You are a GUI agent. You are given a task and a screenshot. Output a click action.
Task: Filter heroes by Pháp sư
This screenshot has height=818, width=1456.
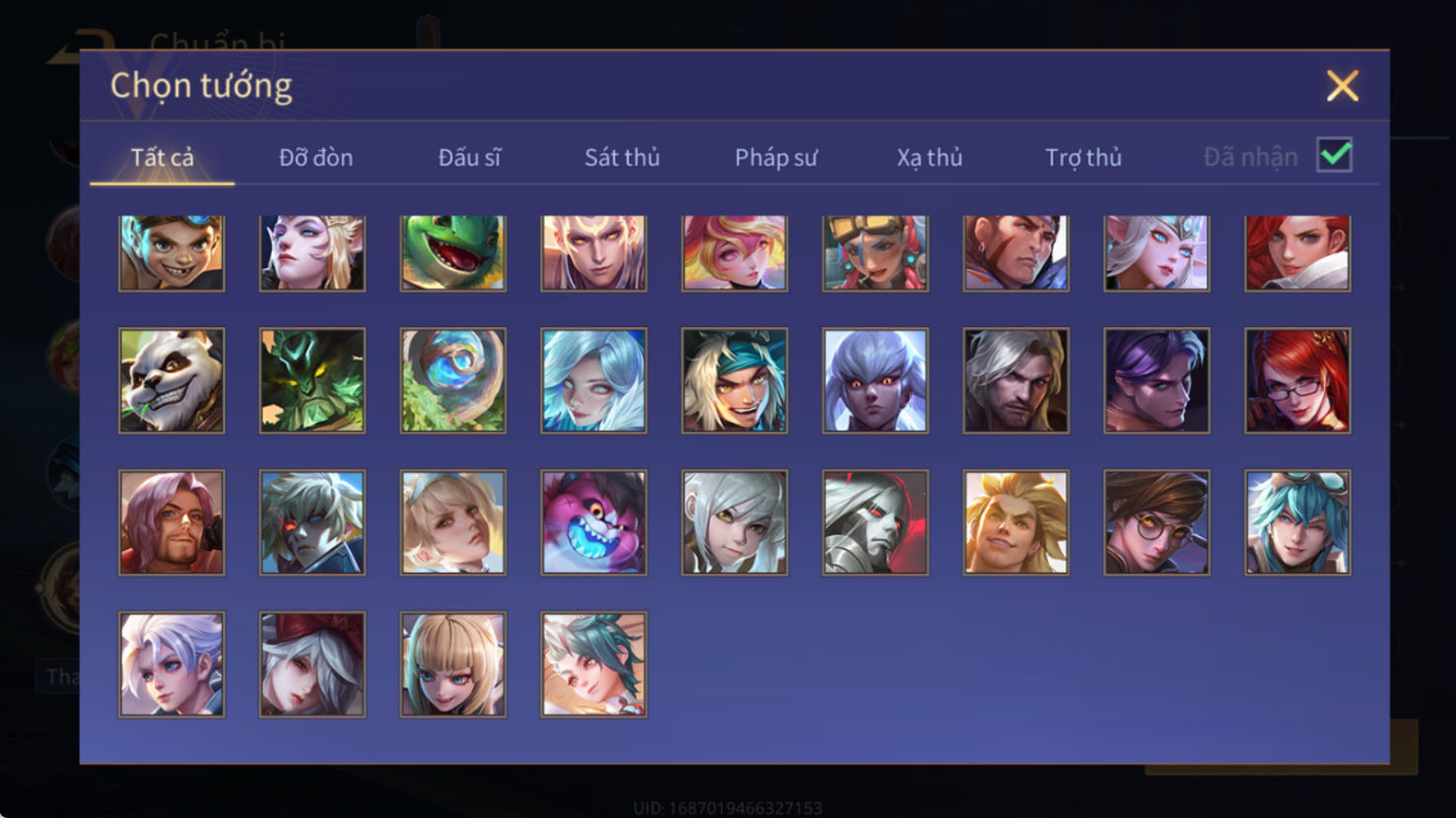[776, 158]
